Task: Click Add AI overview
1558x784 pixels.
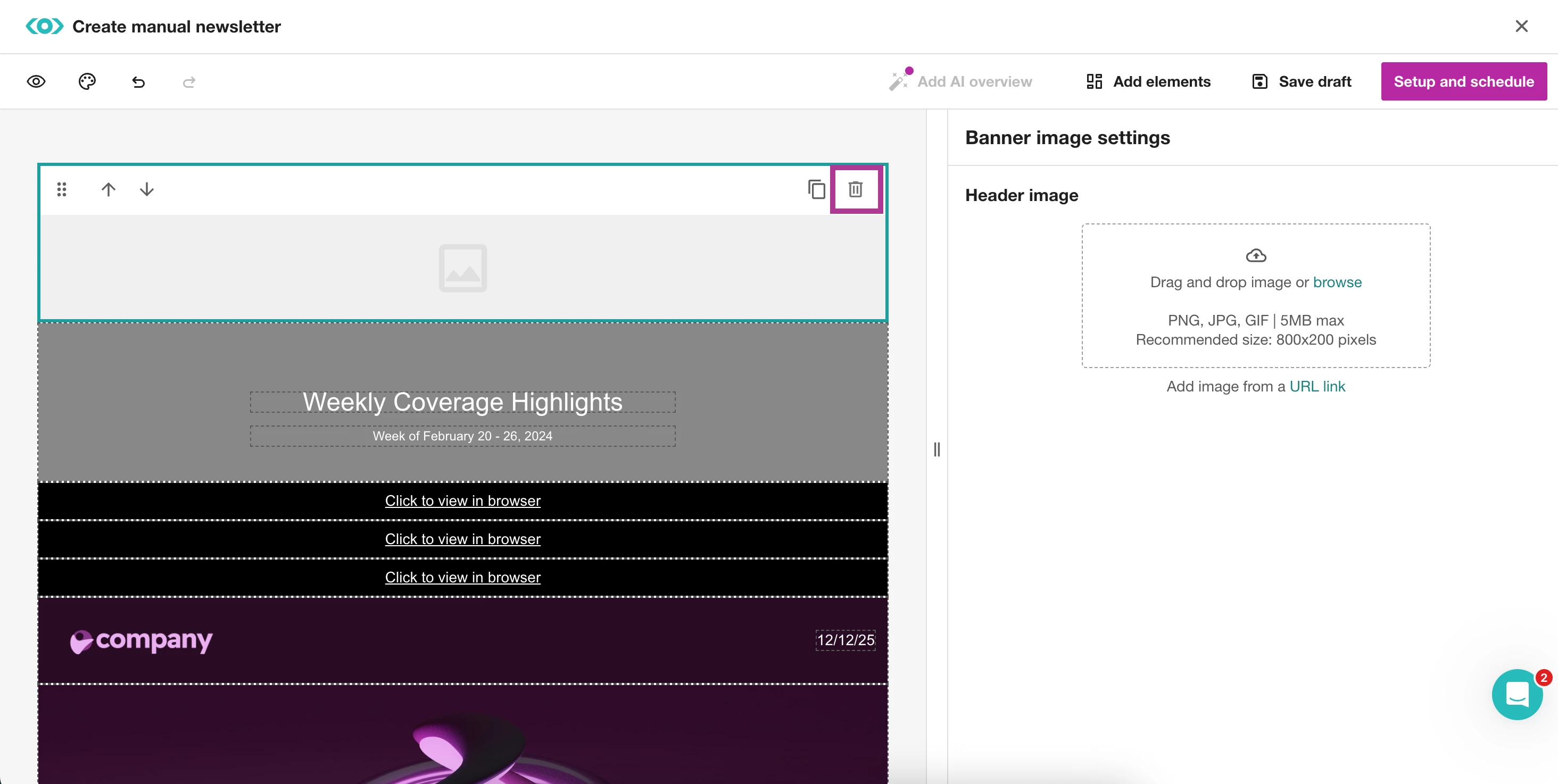Action: point(960,81)
